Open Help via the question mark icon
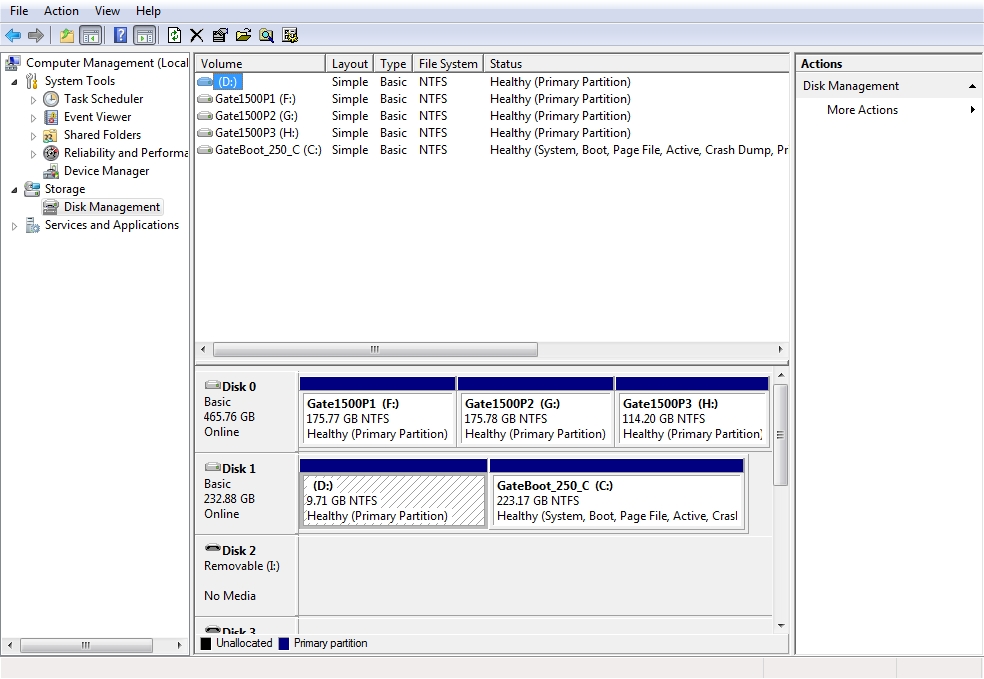984x679 pixels. pyautogui.click(x=120, y=35)
